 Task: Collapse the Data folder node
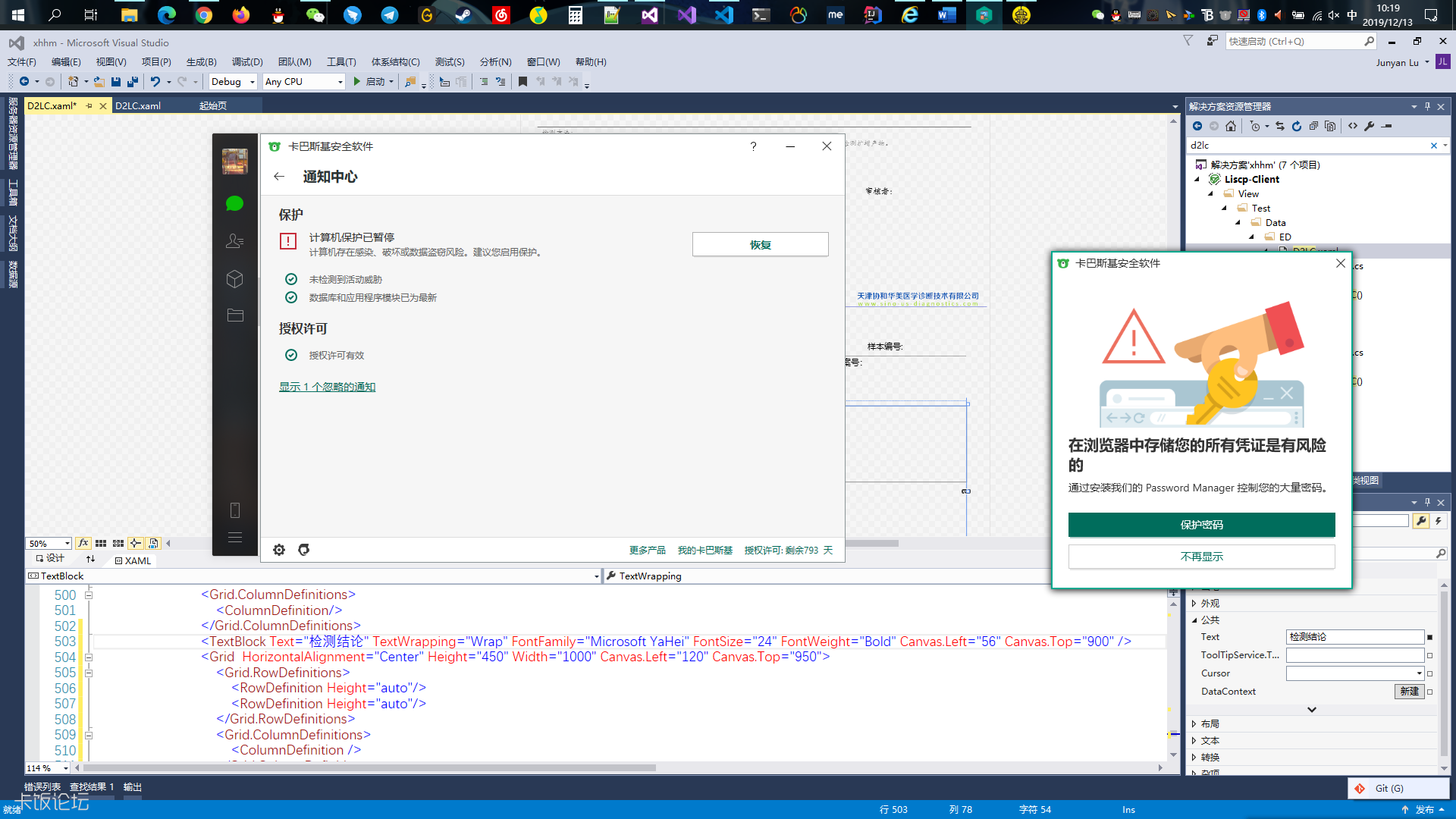point(1238,223)
